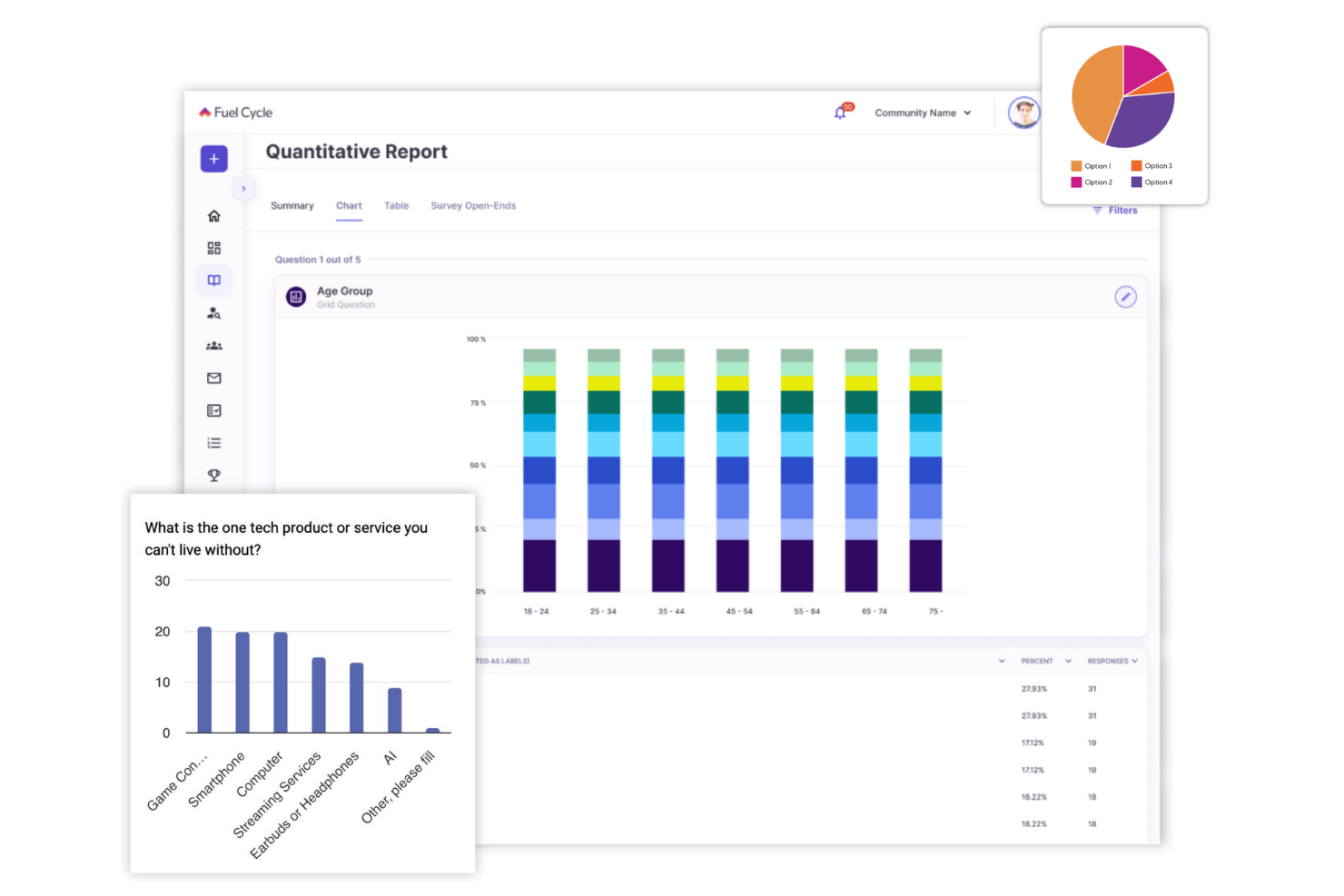This screenshot has height=896, width=1344.
Task: Switch to the Survey Open-Ends tab
Action: click(x=473, y=206)
